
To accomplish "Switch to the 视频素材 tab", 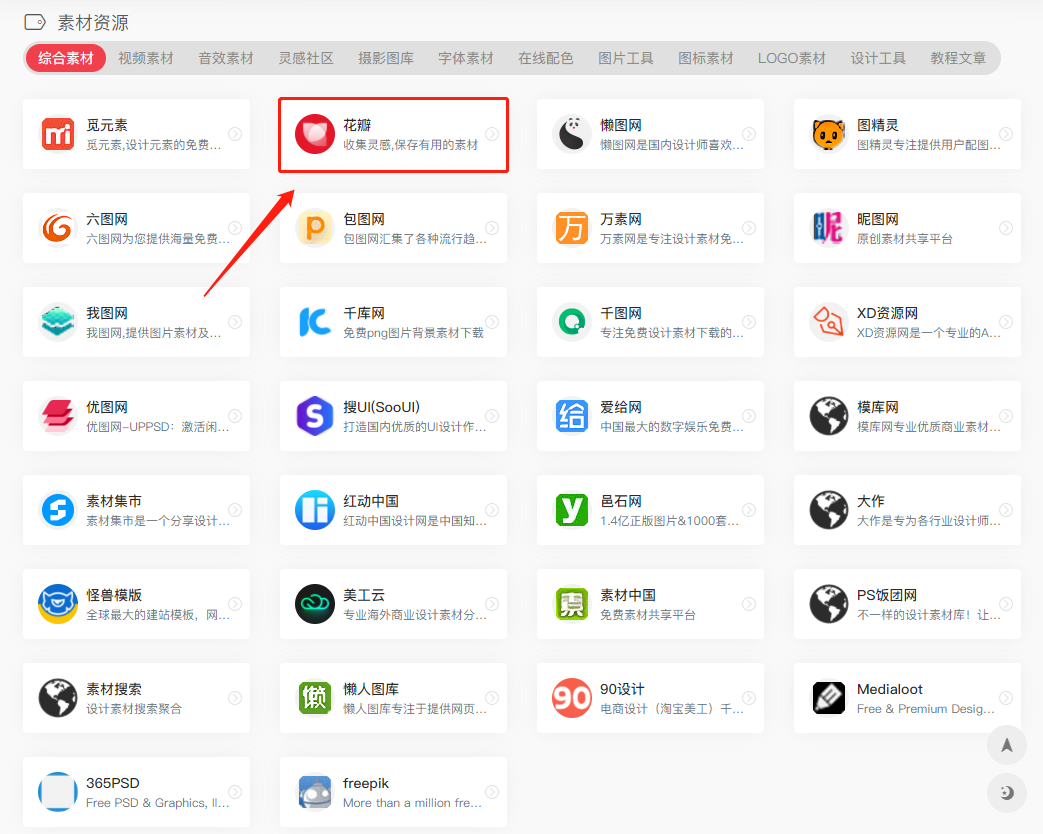I will click(146, 58).
